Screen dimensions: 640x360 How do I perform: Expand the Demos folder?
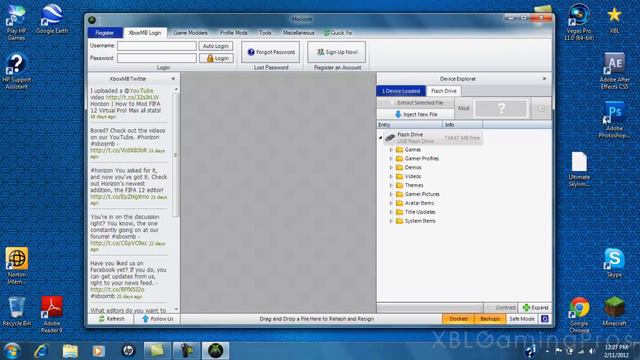tap(391, 168)
